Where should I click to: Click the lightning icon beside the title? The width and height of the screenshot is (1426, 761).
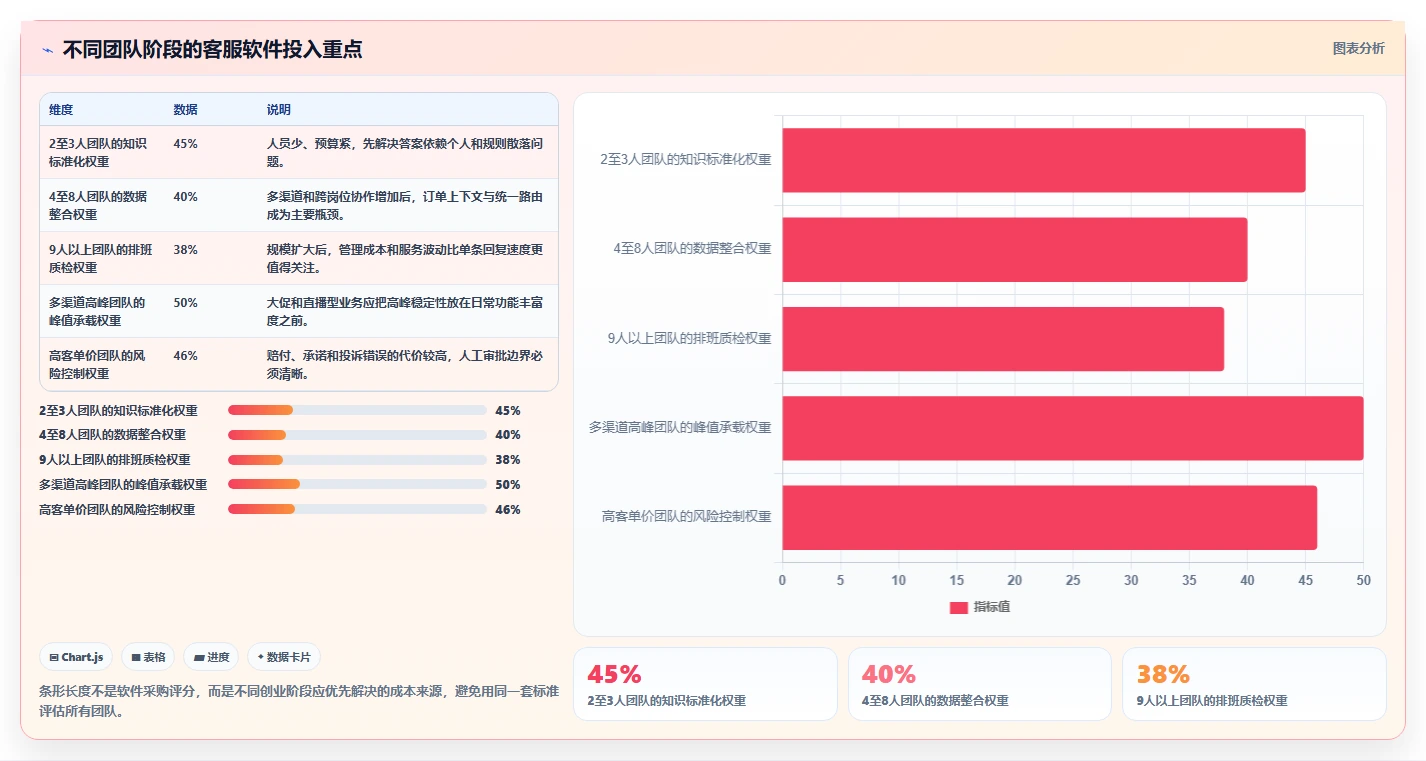coord(47,50)
